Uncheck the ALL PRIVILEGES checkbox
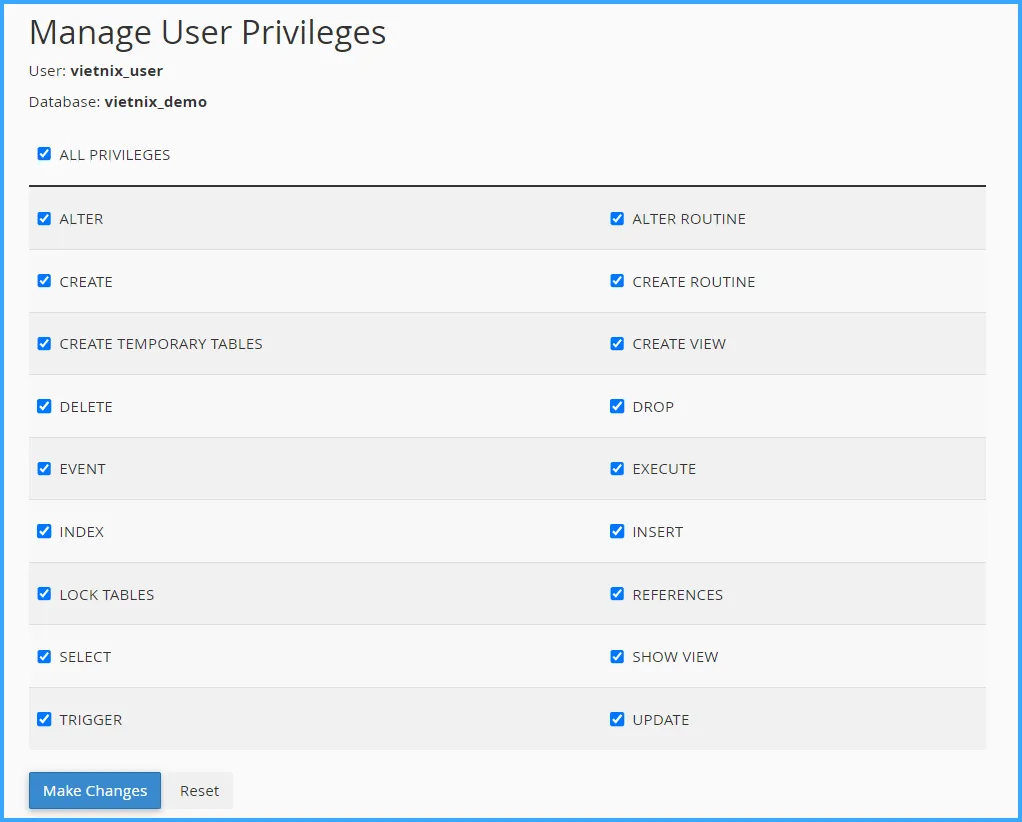 [44, 154]
